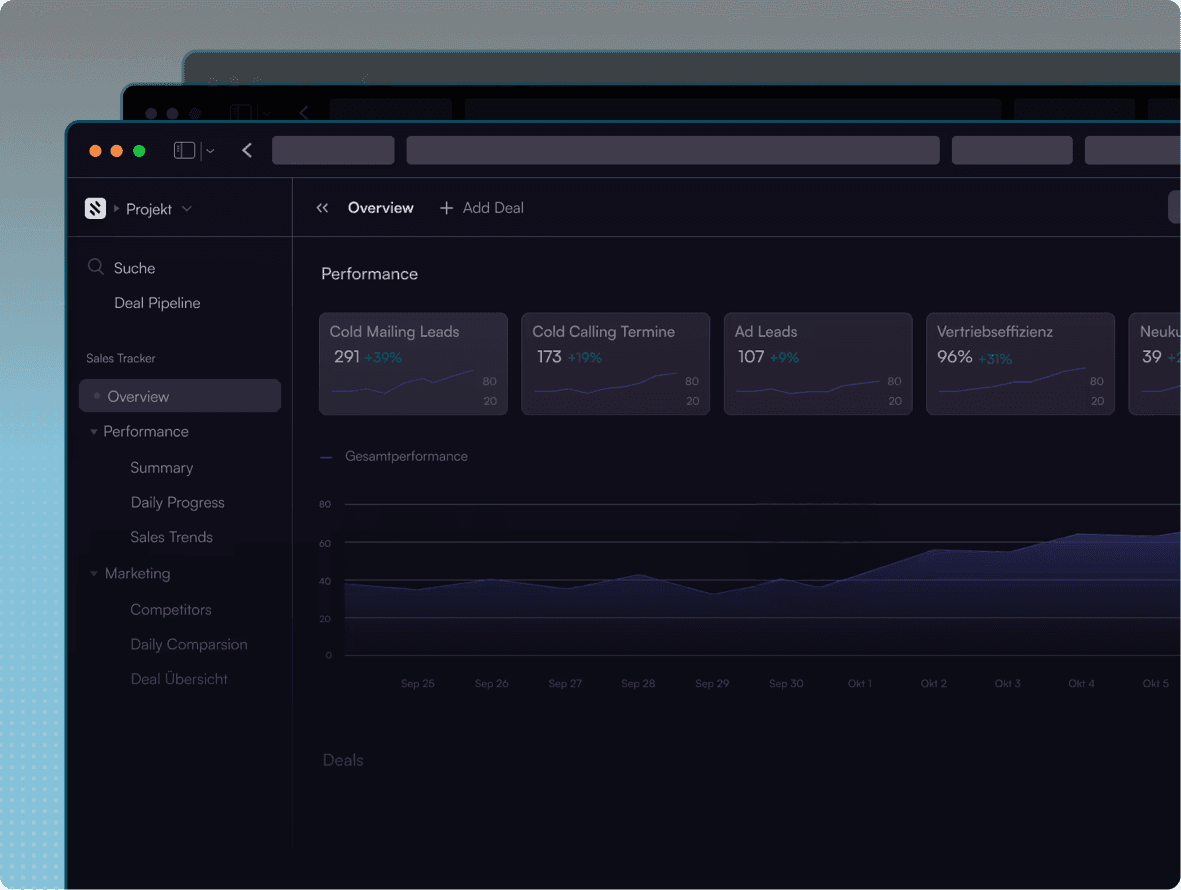Click the Projekt logo icon
Viewport: 1181px width, 890px height.
[95, 208]
